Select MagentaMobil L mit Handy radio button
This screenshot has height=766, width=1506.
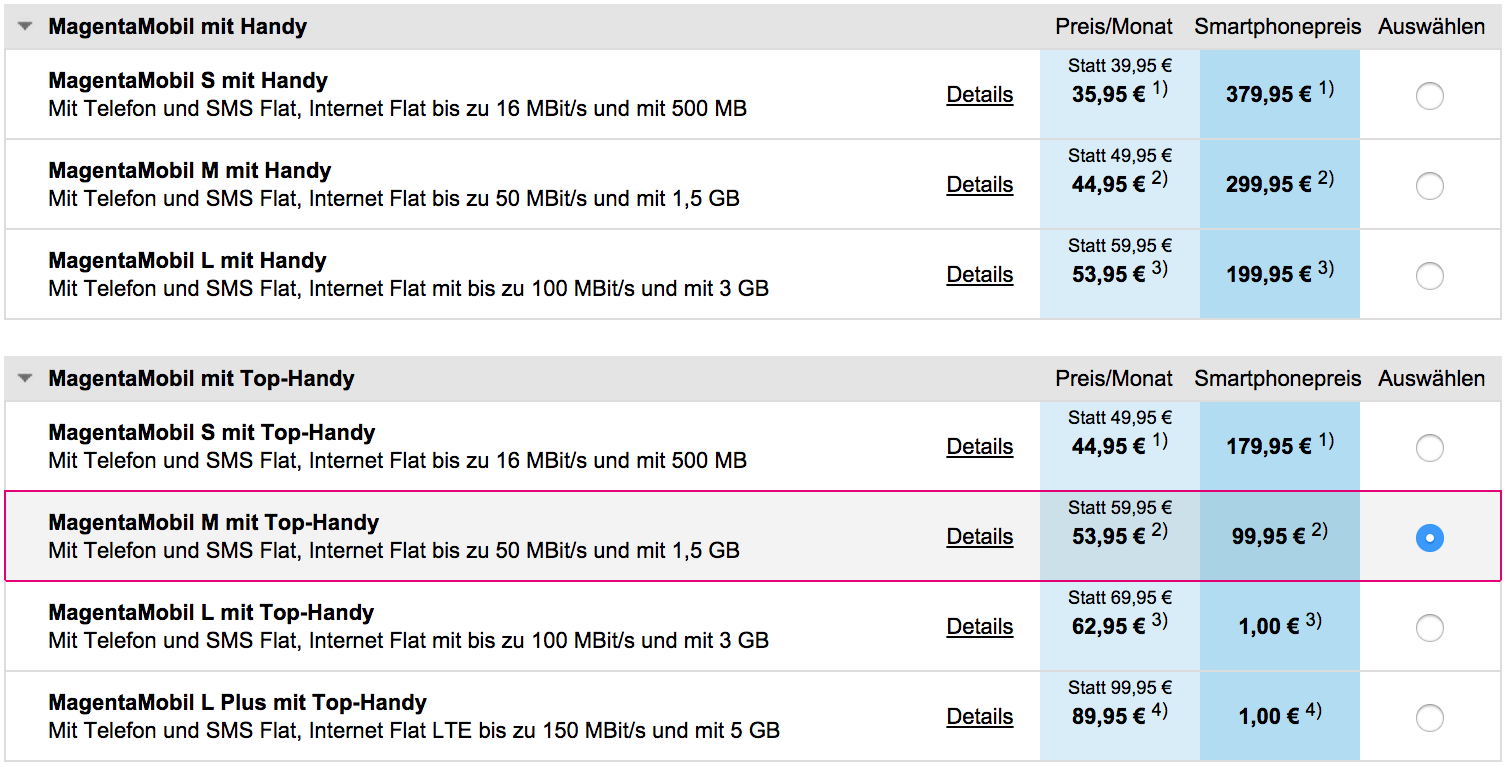pyautogui.click(x=1430, y=276)
